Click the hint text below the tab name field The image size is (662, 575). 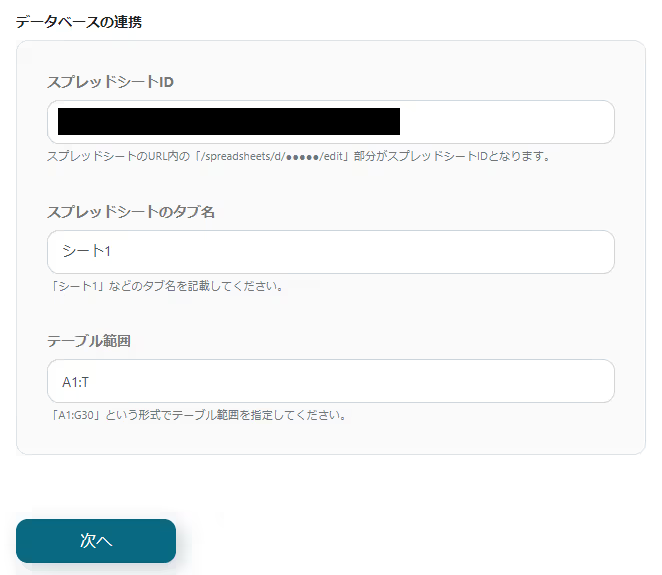[166, 286]
